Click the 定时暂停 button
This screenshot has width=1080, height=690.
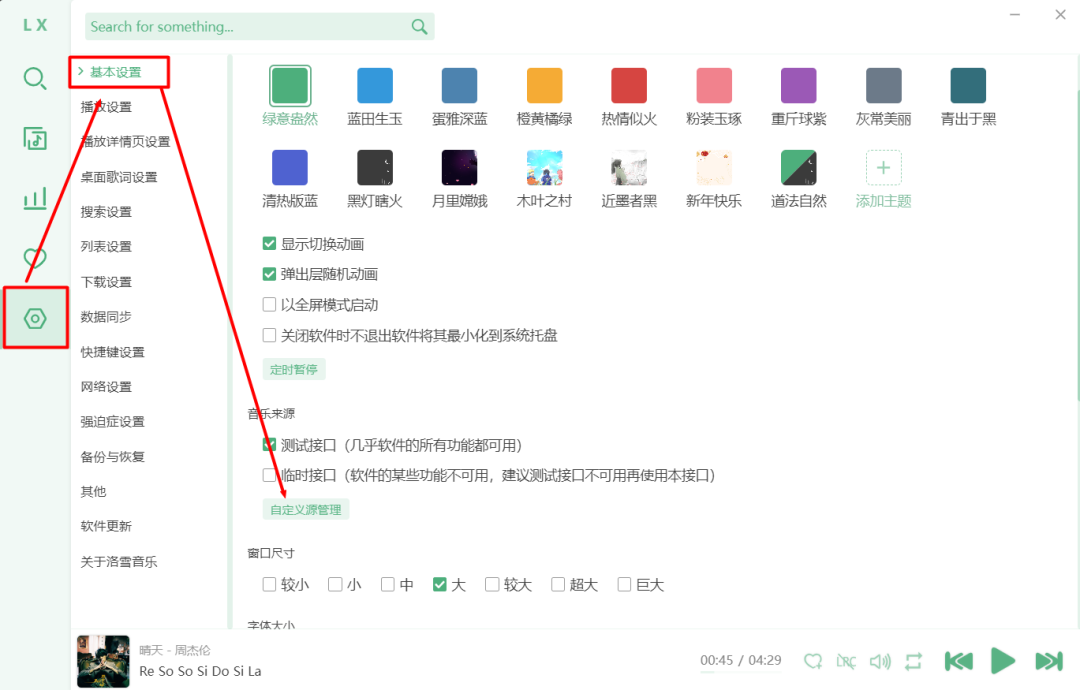click(293, 369)
